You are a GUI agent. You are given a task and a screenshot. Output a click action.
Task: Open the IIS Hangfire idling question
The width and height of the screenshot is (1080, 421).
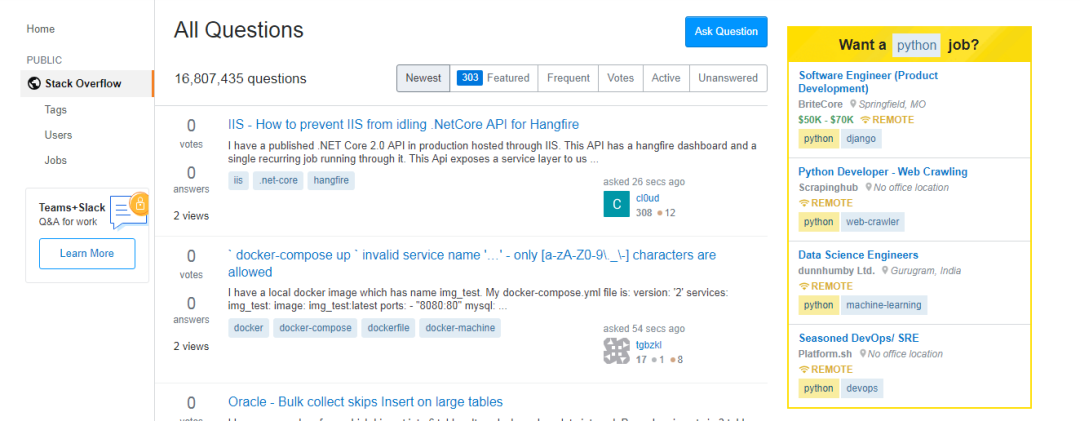tap(404, 125)
